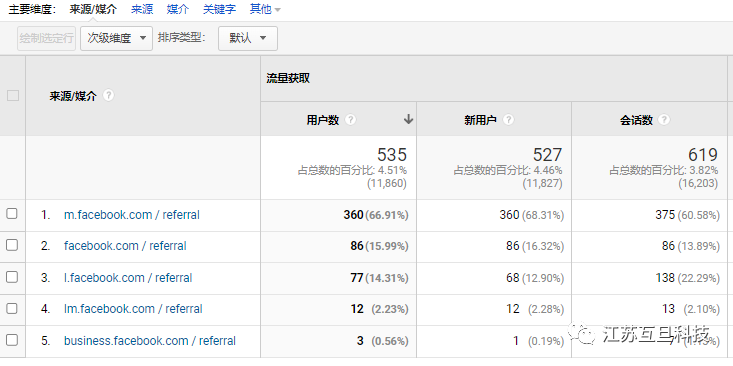Sort table by 会话数 column header

click(x=636, y=120)
